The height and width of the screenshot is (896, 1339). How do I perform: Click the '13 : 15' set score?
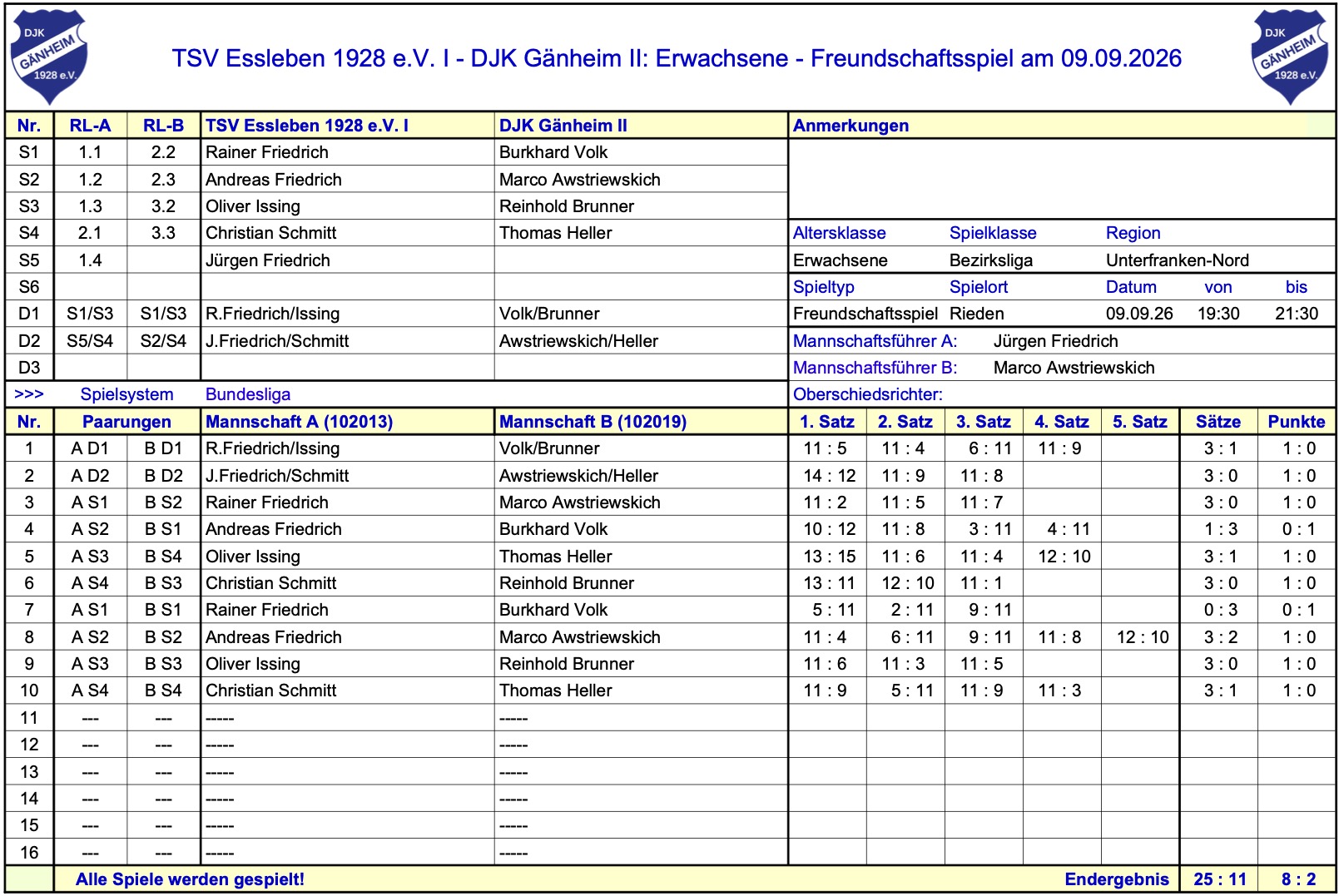(830, 557)
